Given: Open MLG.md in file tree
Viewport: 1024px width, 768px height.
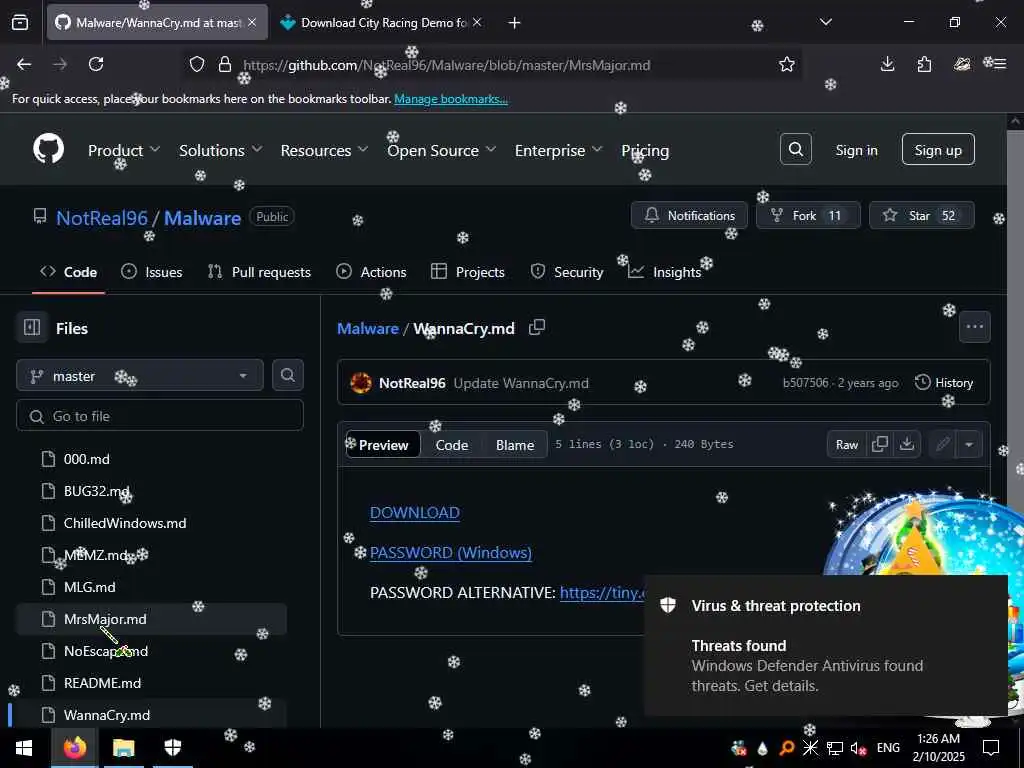Looking at the screenshot, I should 152,586.
